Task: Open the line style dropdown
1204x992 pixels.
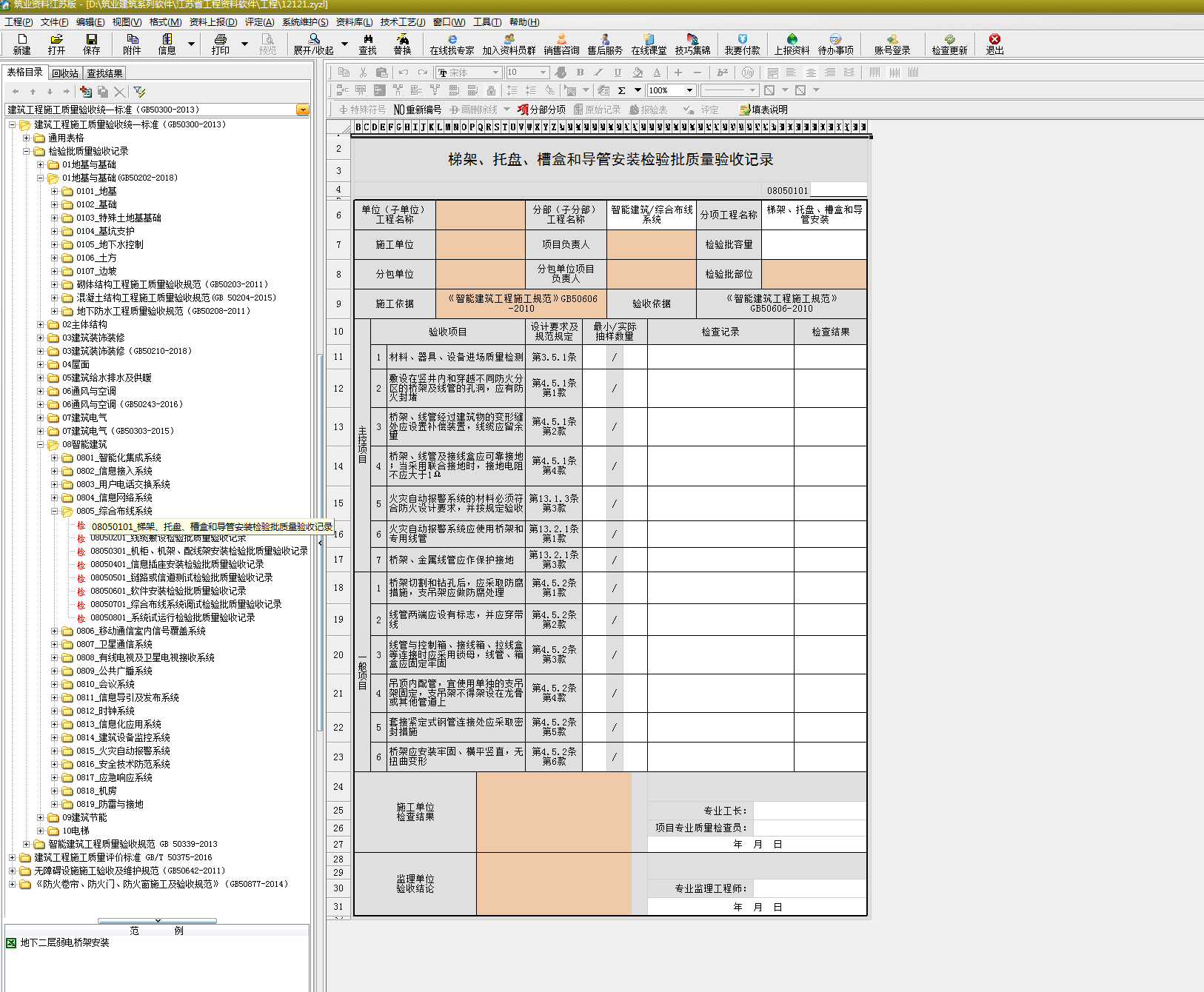Action: tap(752, 90)
